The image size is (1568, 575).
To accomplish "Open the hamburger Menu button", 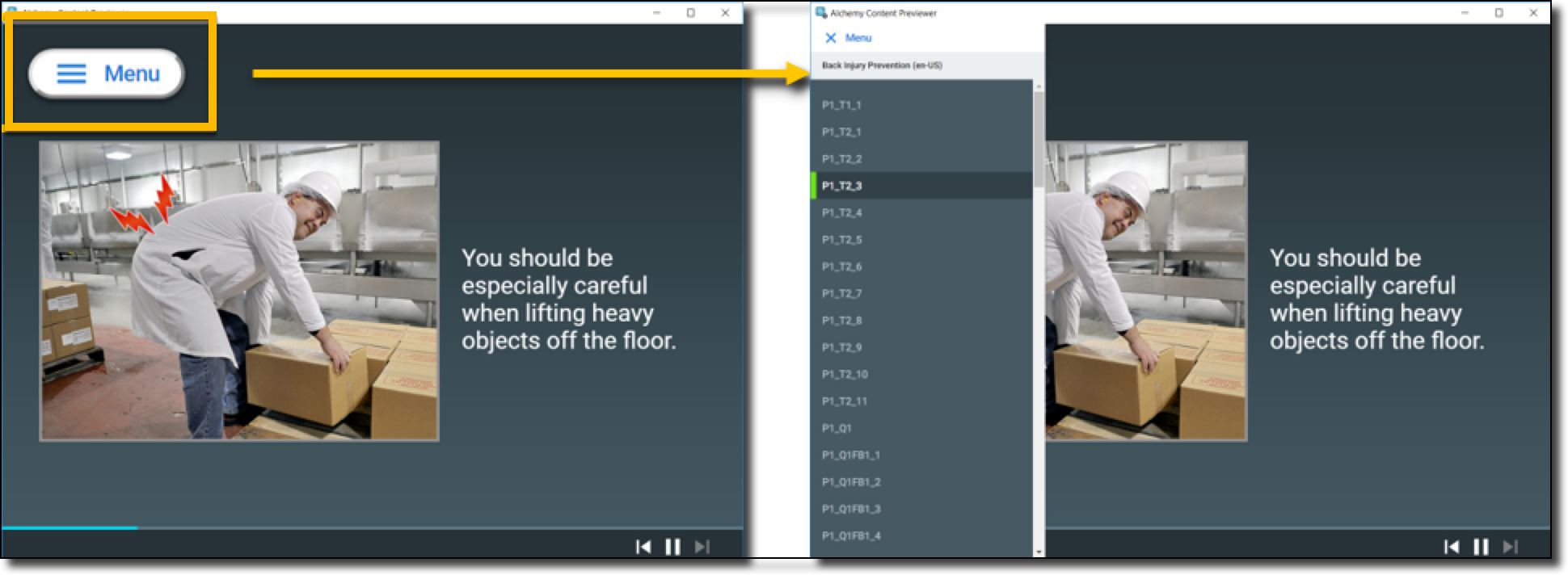I will point(107,73).
